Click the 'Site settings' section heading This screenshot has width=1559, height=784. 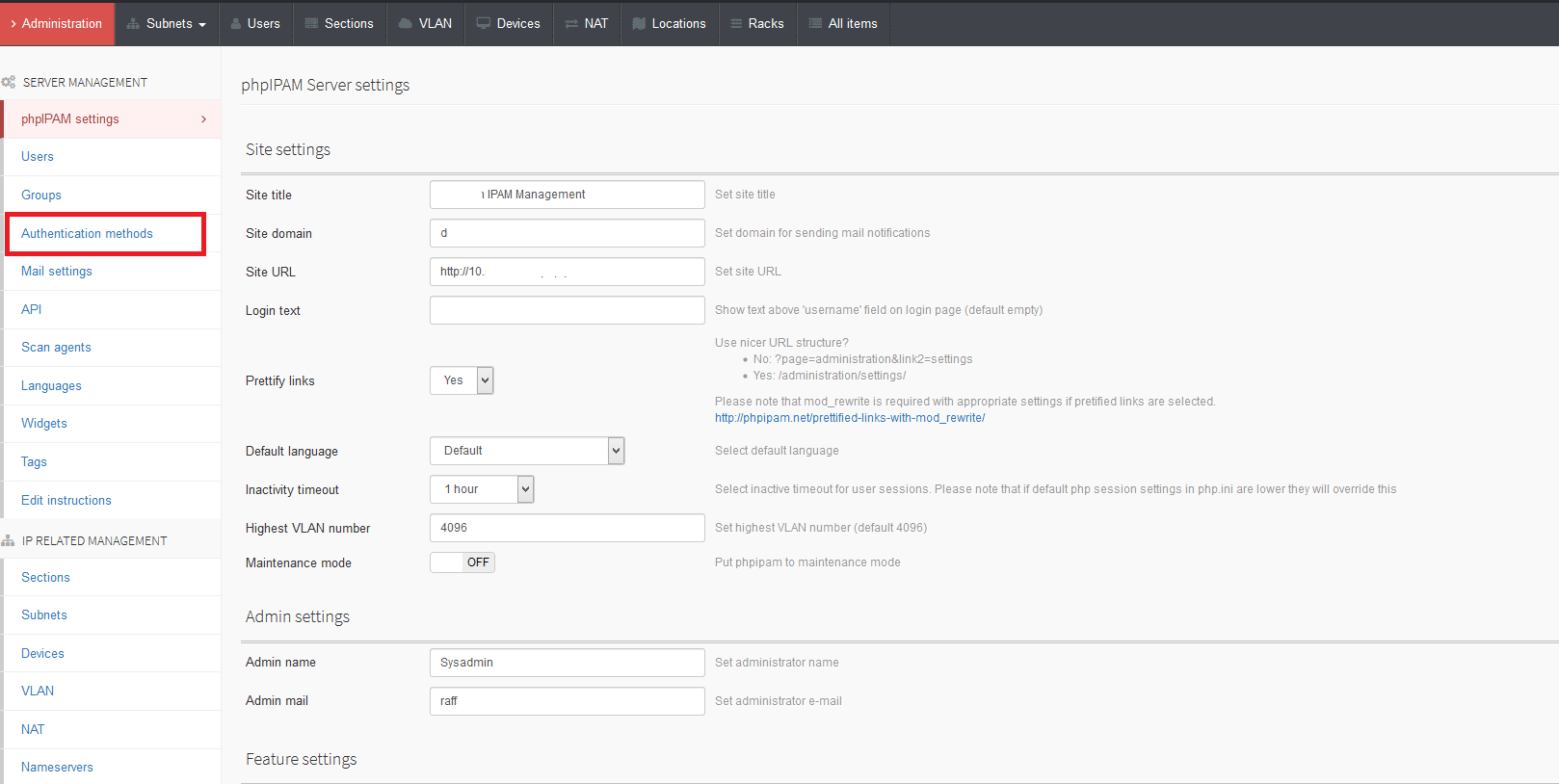coord(288,149)
